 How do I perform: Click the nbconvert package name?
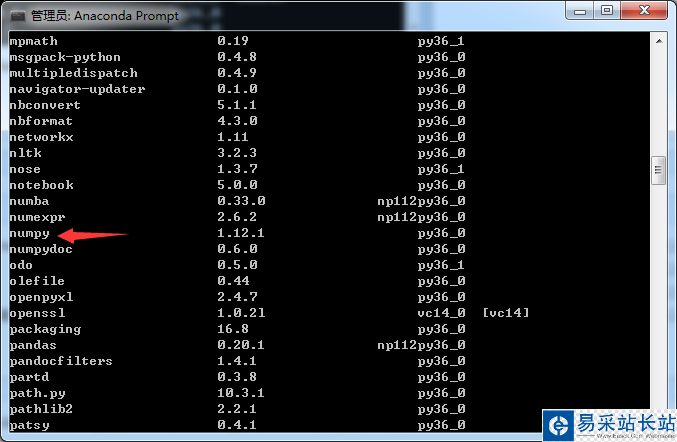pos(45,105)
